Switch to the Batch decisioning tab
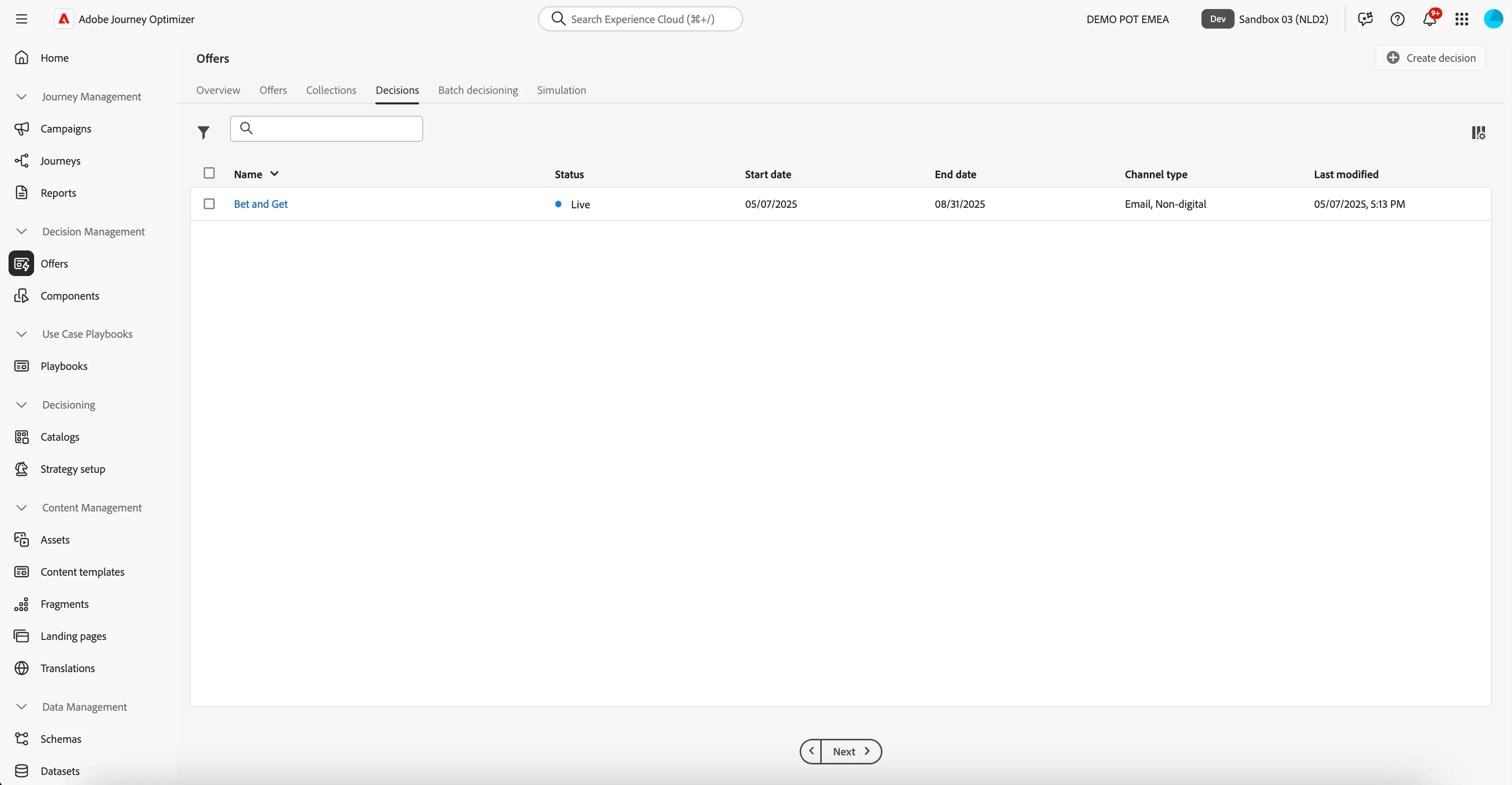 coord(478,90)
